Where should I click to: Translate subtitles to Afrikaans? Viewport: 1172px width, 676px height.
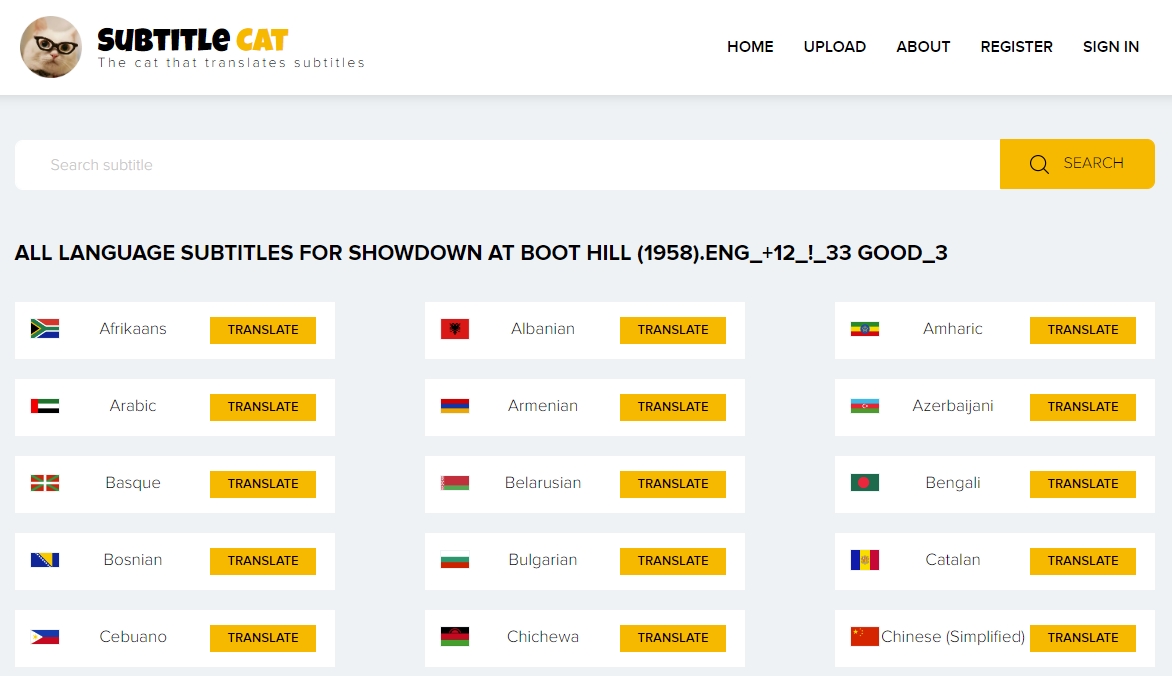(263, 331)
